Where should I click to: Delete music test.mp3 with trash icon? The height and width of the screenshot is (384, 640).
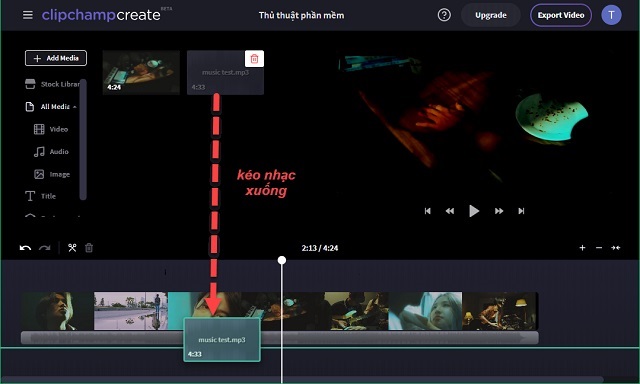(254, 59)
